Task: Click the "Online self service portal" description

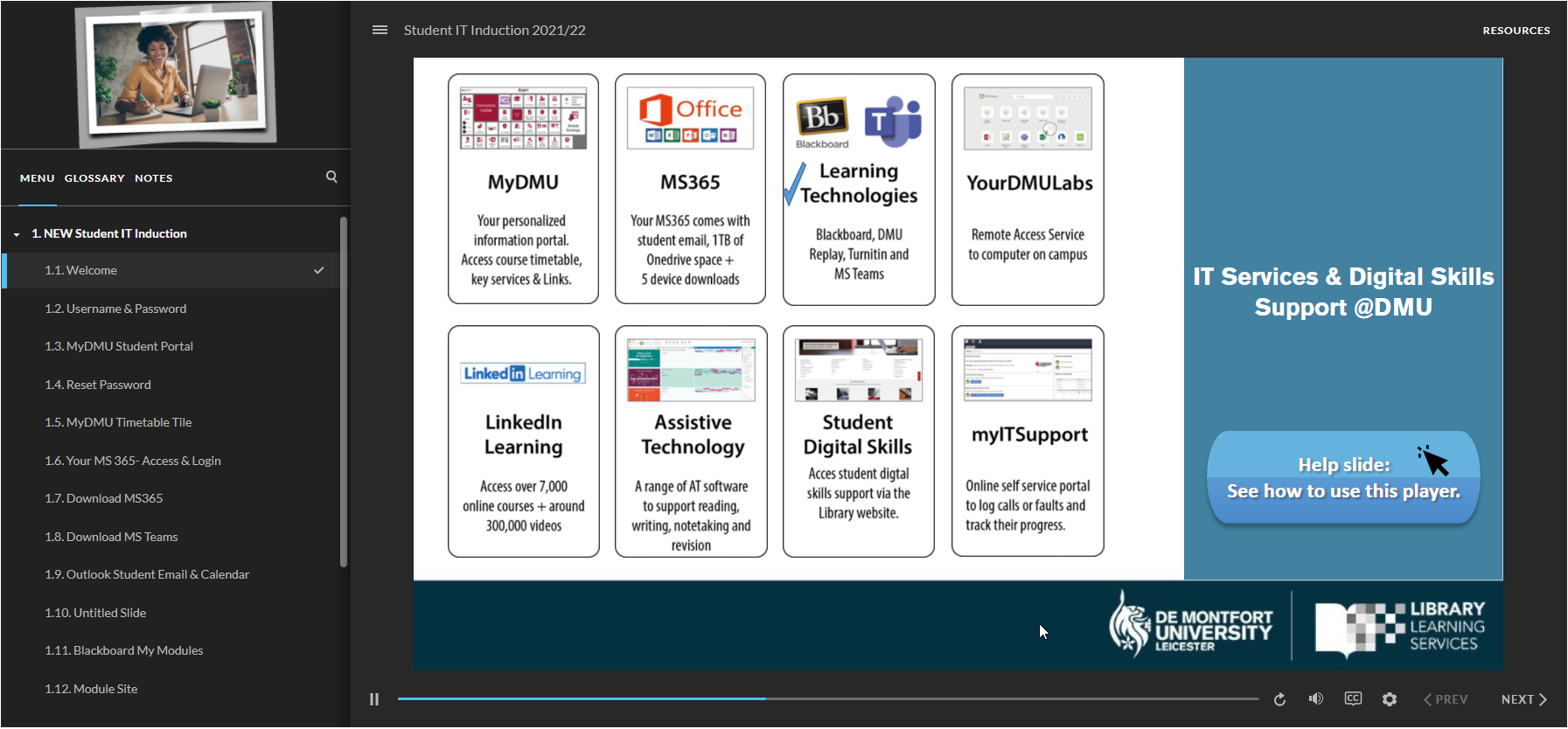Action: point(1028,505)
